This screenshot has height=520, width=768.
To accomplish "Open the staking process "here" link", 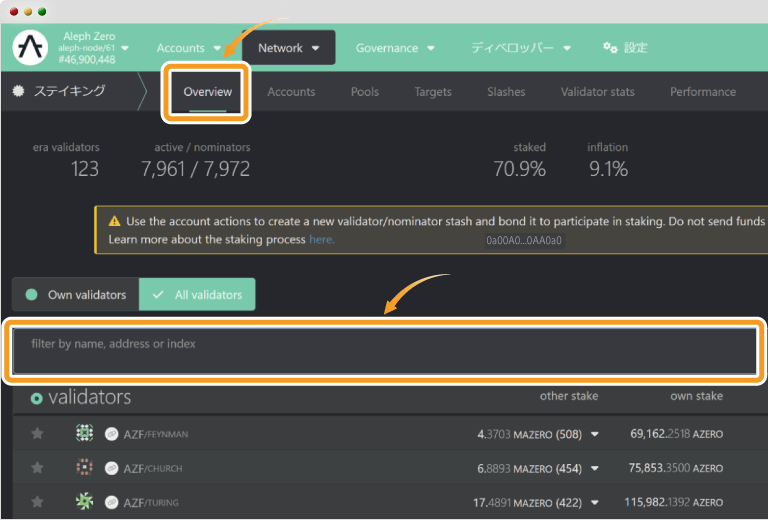I will click(x=321, y=240).
